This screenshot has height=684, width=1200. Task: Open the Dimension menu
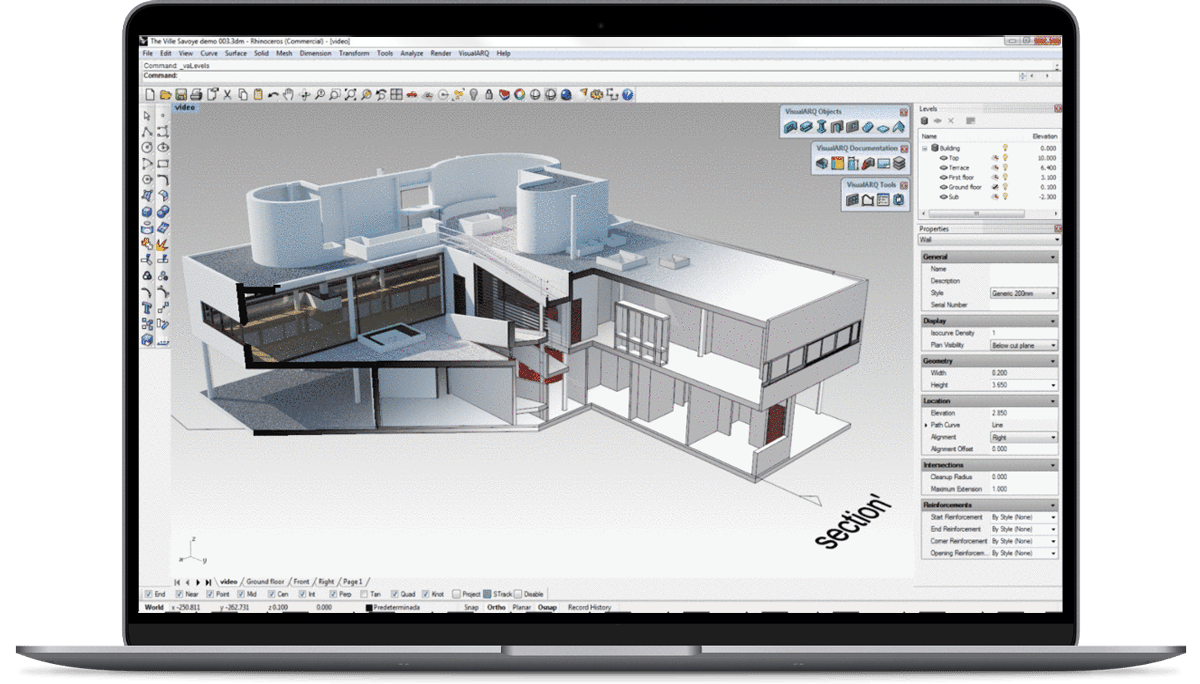pyautogui.click(x=315, y=53)
